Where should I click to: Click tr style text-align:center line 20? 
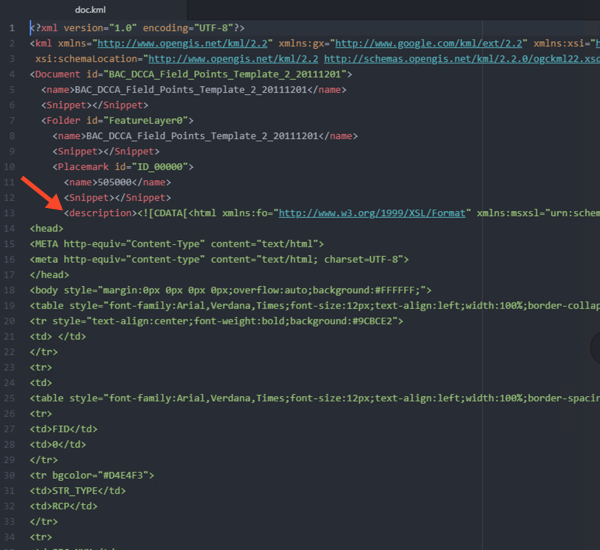tap(217, 321)
